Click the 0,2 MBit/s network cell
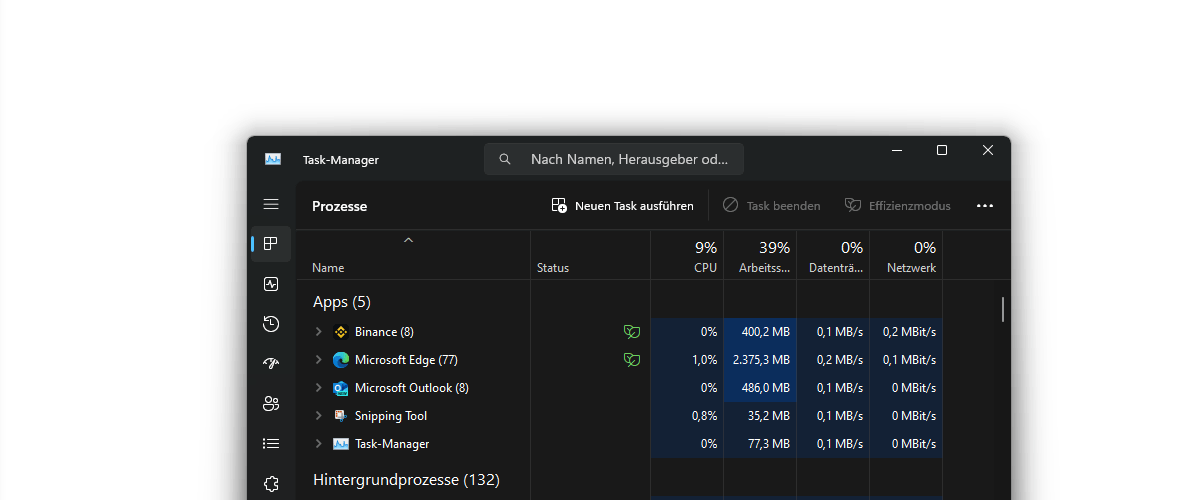Image resolution: width=1199 pixels, height=500 pixels. [x=905, y=332]
